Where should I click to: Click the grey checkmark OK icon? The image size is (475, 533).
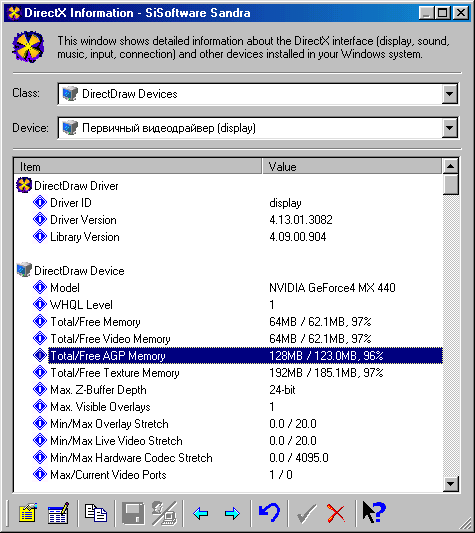click(x=306, y=513)
